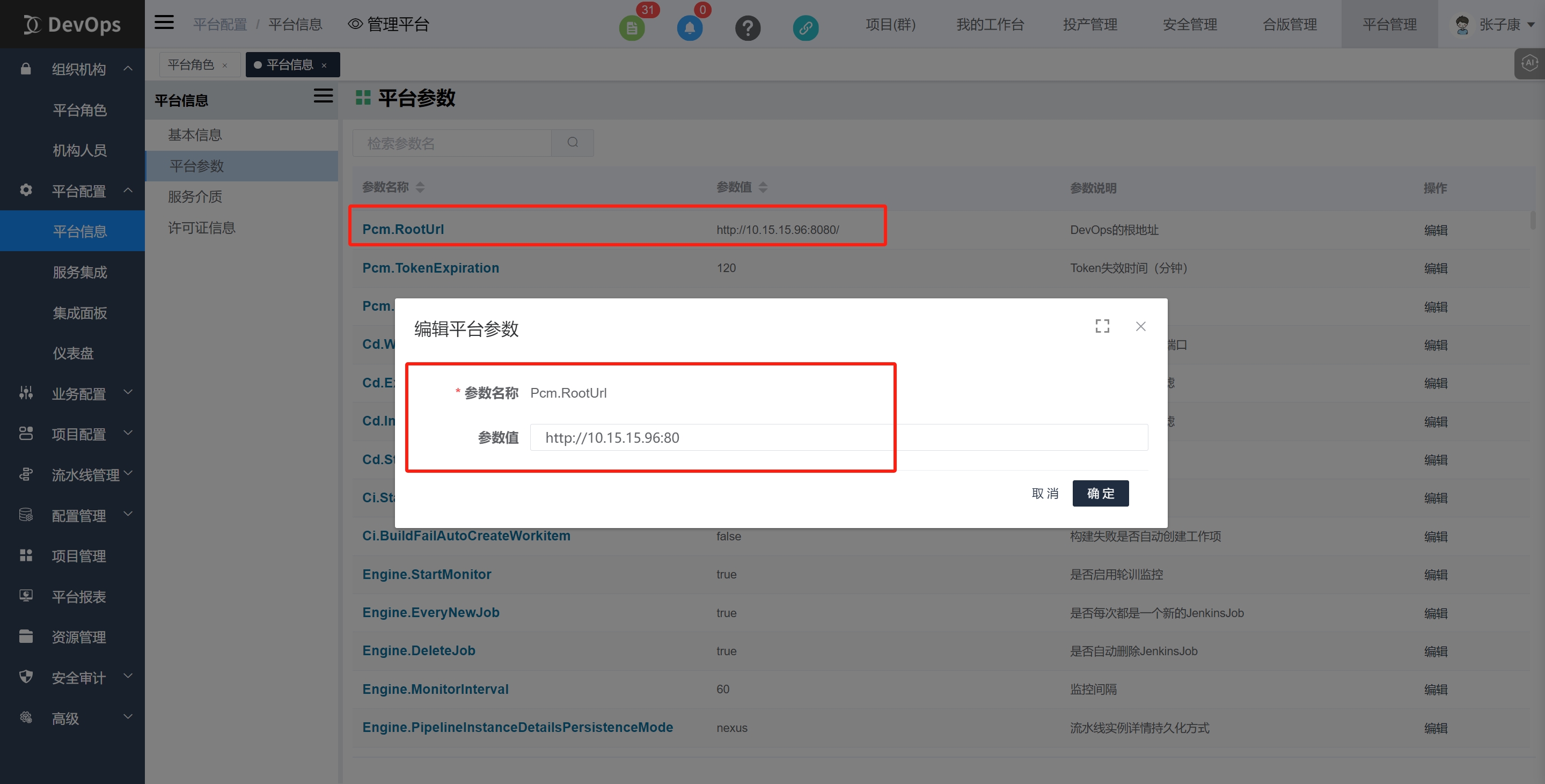Click the teal link chain icon
Viewport: 1545px width, 784px height.
(805, 27)
